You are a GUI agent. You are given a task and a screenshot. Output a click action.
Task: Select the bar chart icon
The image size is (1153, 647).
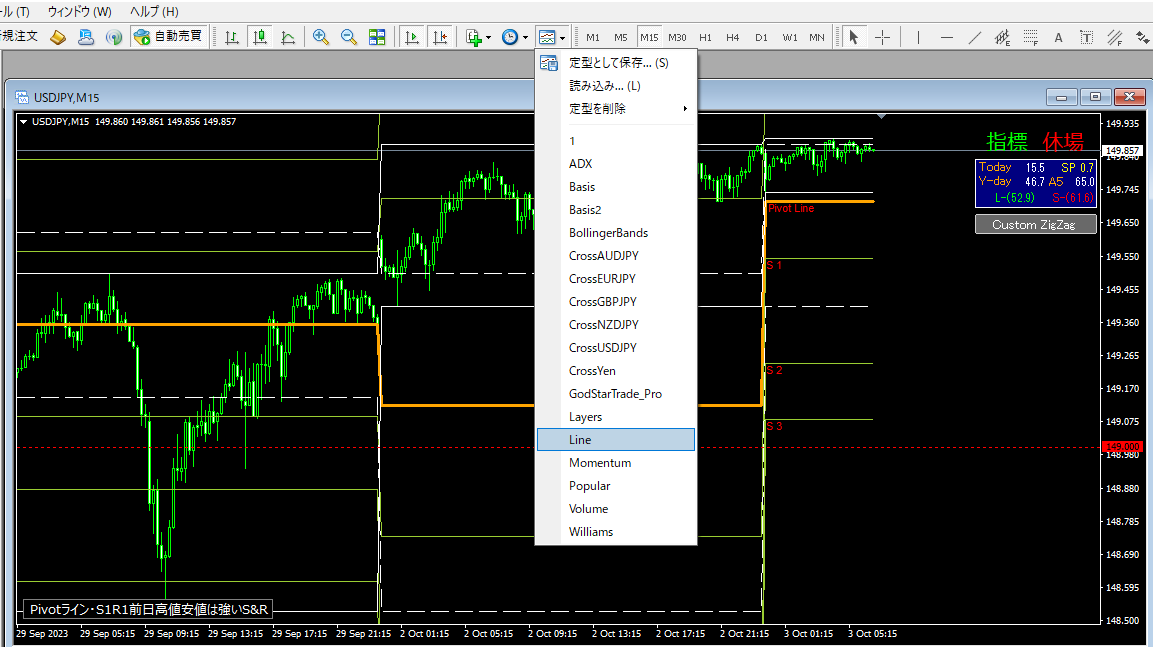click(232, 37)
